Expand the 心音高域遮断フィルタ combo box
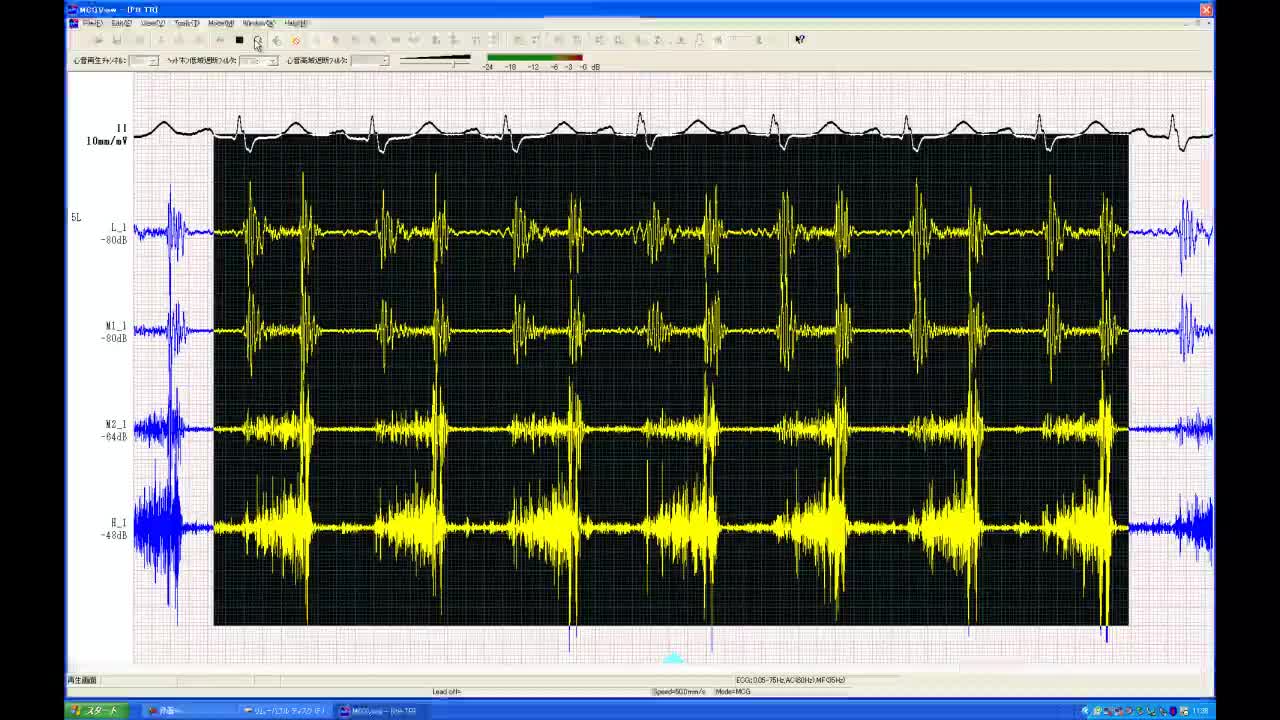 coord(383,61)
